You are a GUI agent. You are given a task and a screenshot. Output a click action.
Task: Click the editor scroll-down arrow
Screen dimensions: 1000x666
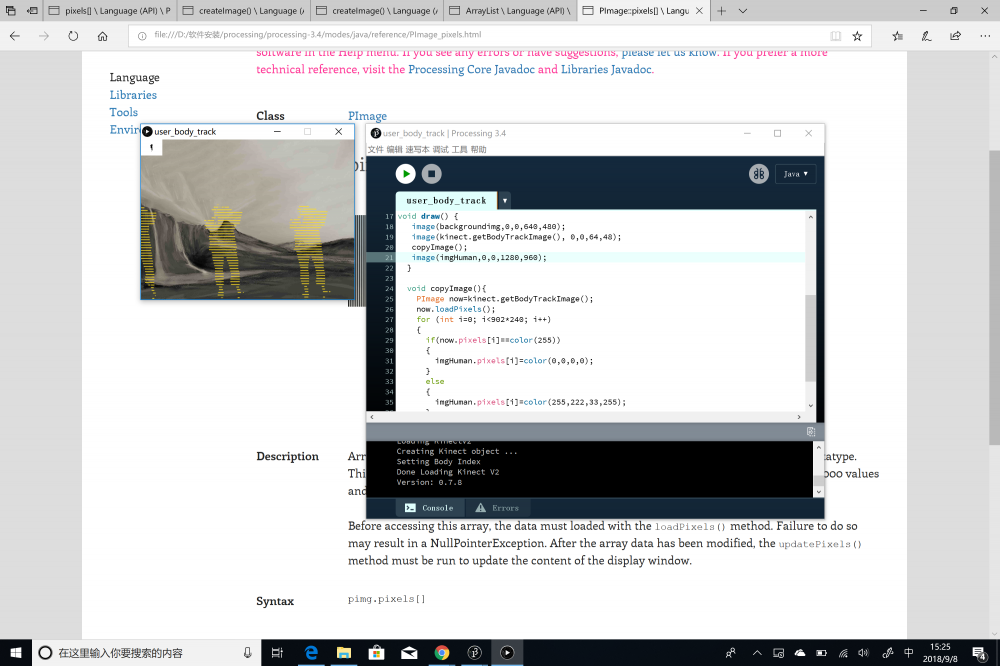(811, 406)
